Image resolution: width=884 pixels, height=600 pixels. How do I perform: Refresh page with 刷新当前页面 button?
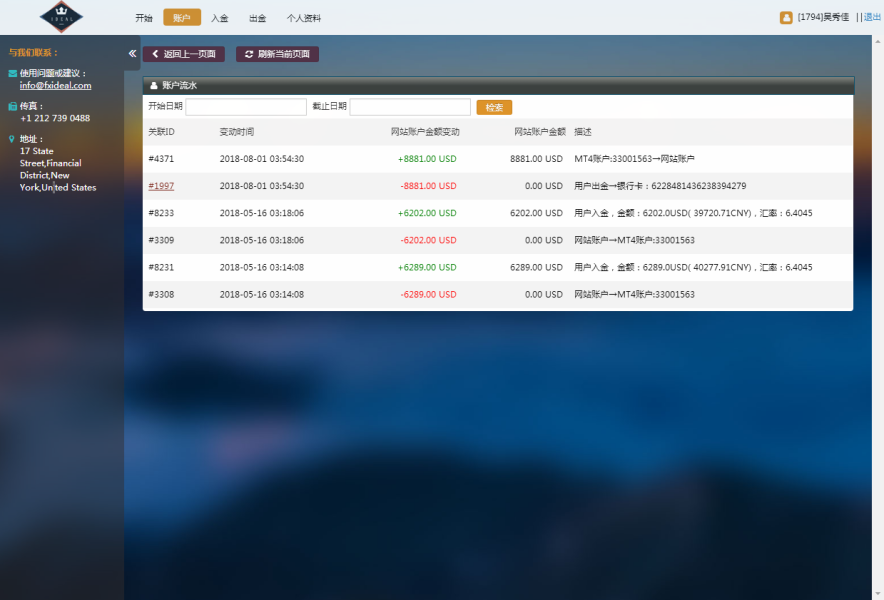(x=277, y=54)
